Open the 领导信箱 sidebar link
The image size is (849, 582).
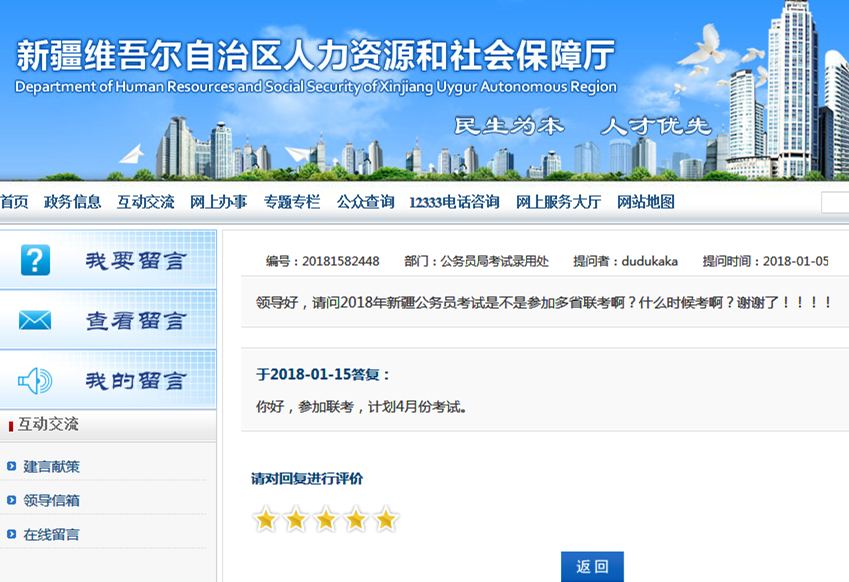click(51, 500)
